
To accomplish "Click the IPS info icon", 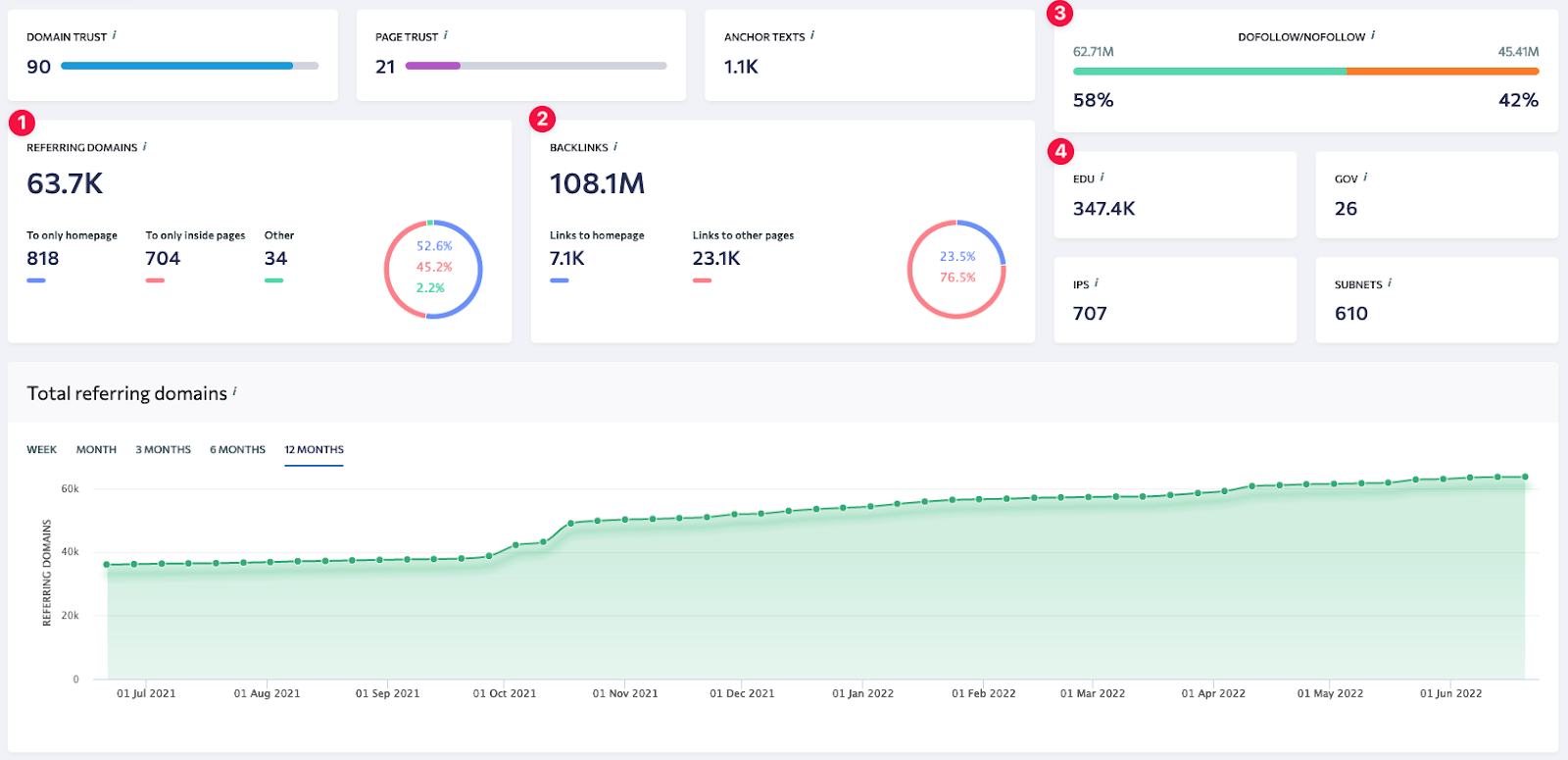I will 1097,283.
